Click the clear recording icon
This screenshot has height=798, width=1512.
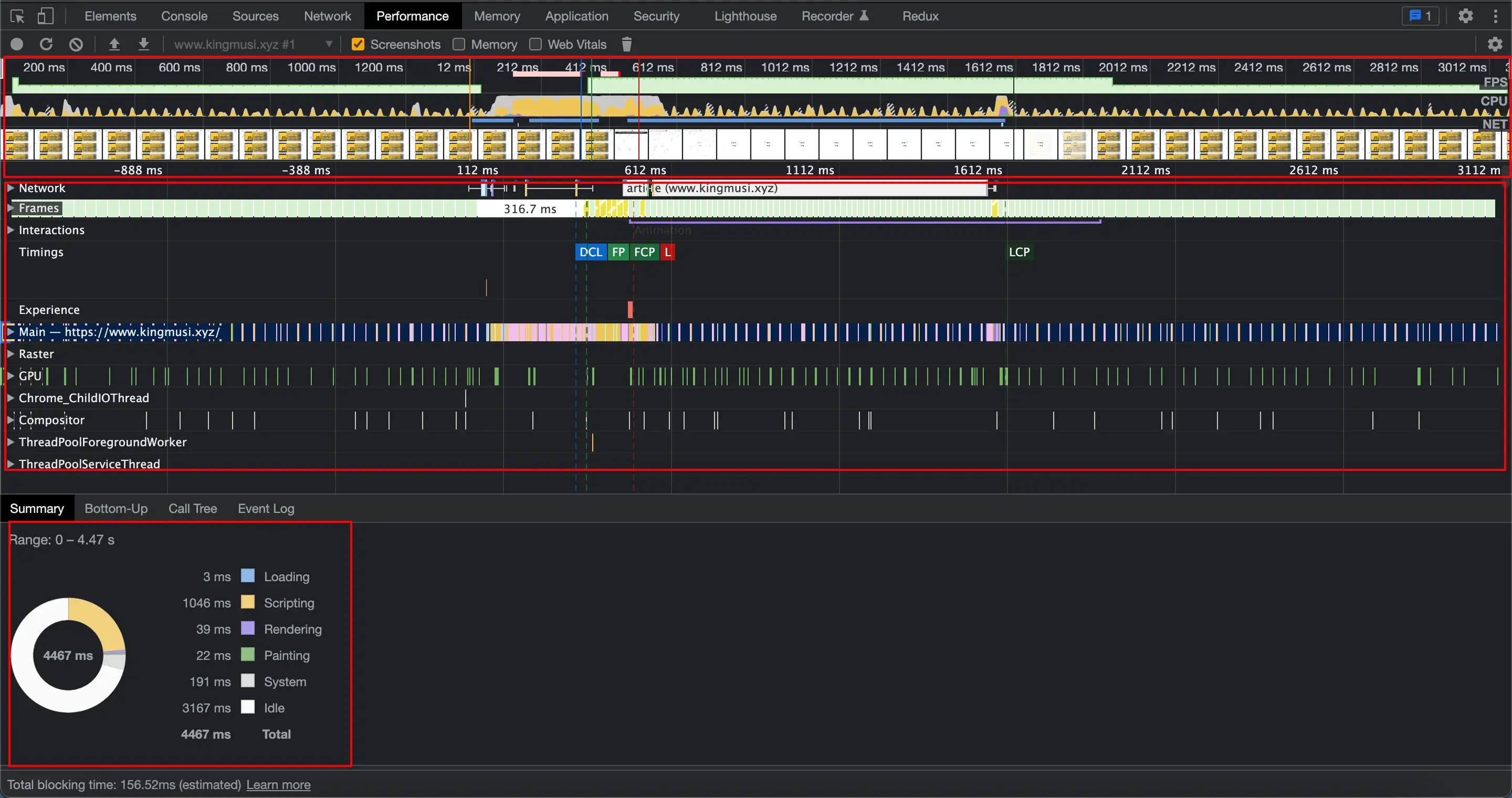[x=76, y=44]
